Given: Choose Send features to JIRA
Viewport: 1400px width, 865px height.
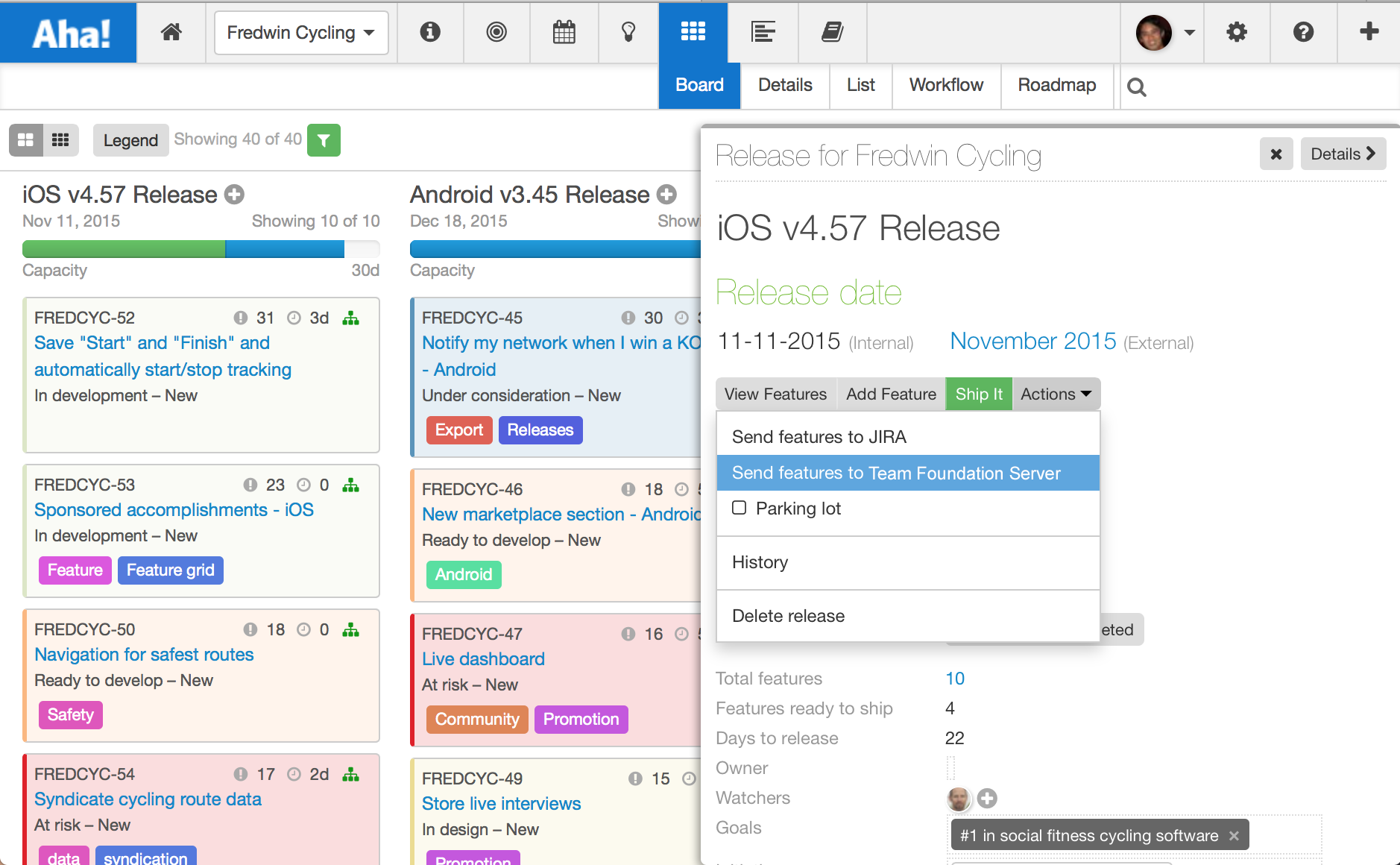Looking at the screenshot, I should [818, 437].
